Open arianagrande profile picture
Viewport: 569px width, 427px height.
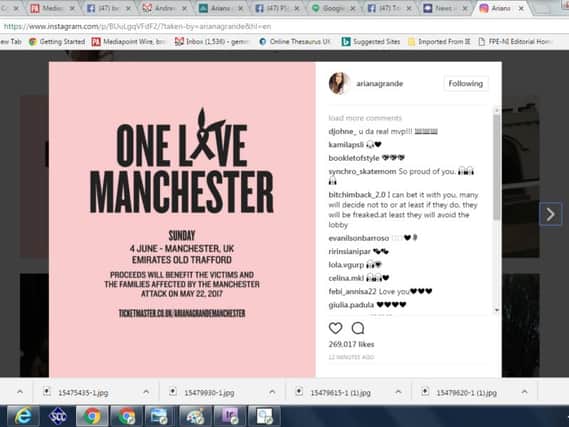[339, 83]
